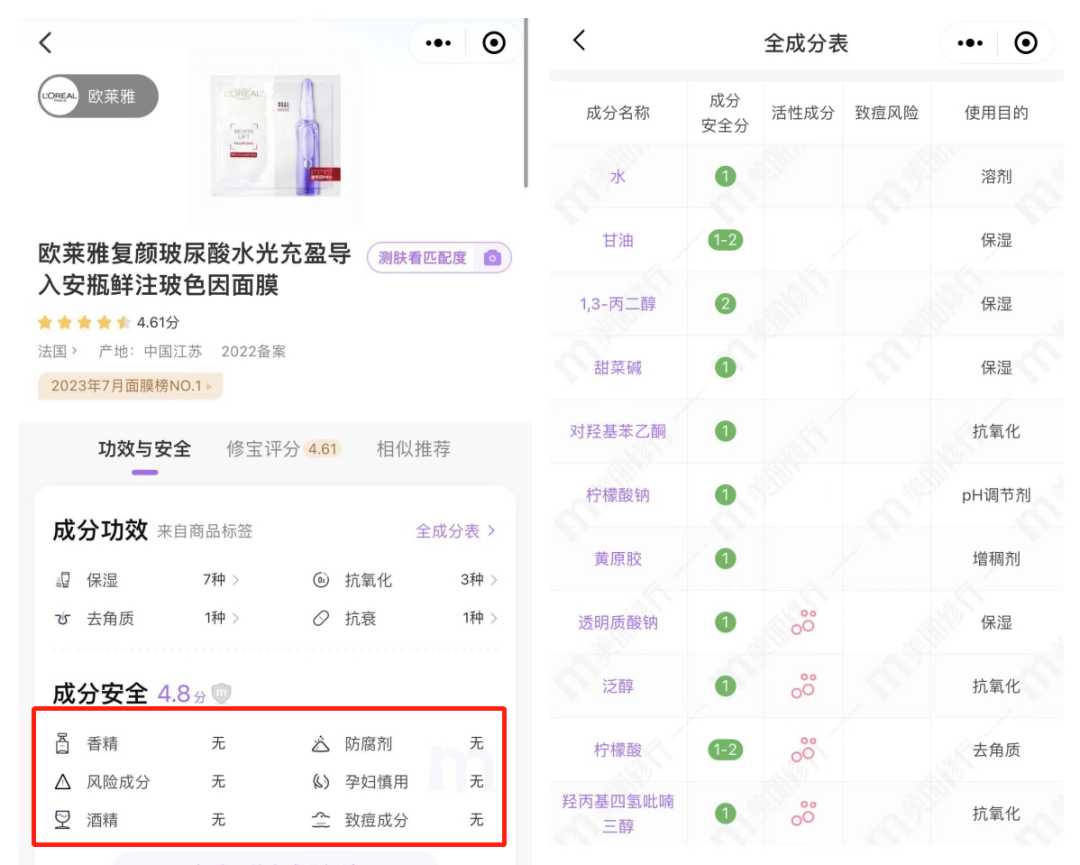Click the 成分名称 column header
The width and height of the screenshot is (1080, 865).
pyautogui.click(x=618, y=113)
